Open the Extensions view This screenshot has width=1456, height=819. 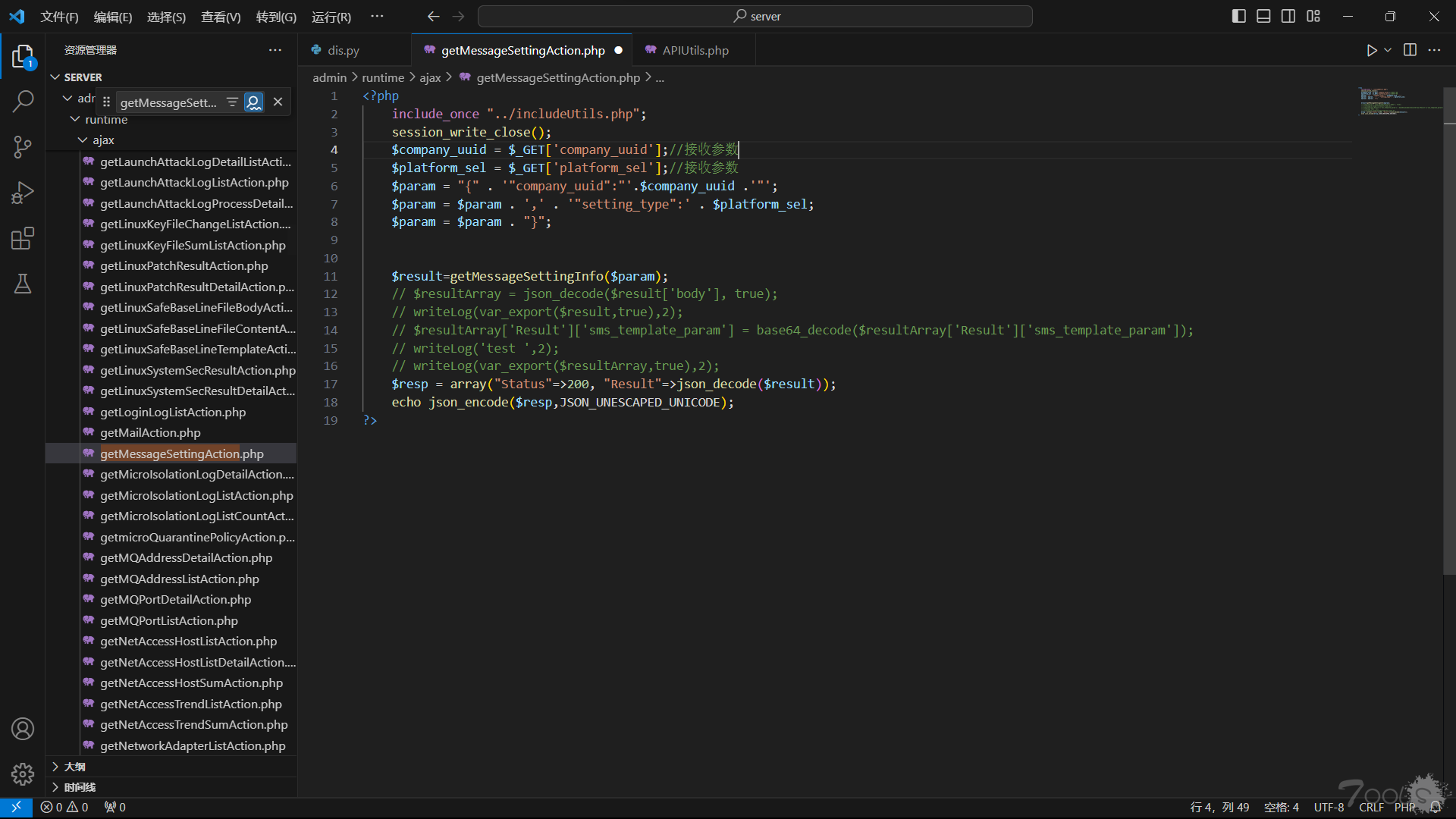tap(23, 239)
